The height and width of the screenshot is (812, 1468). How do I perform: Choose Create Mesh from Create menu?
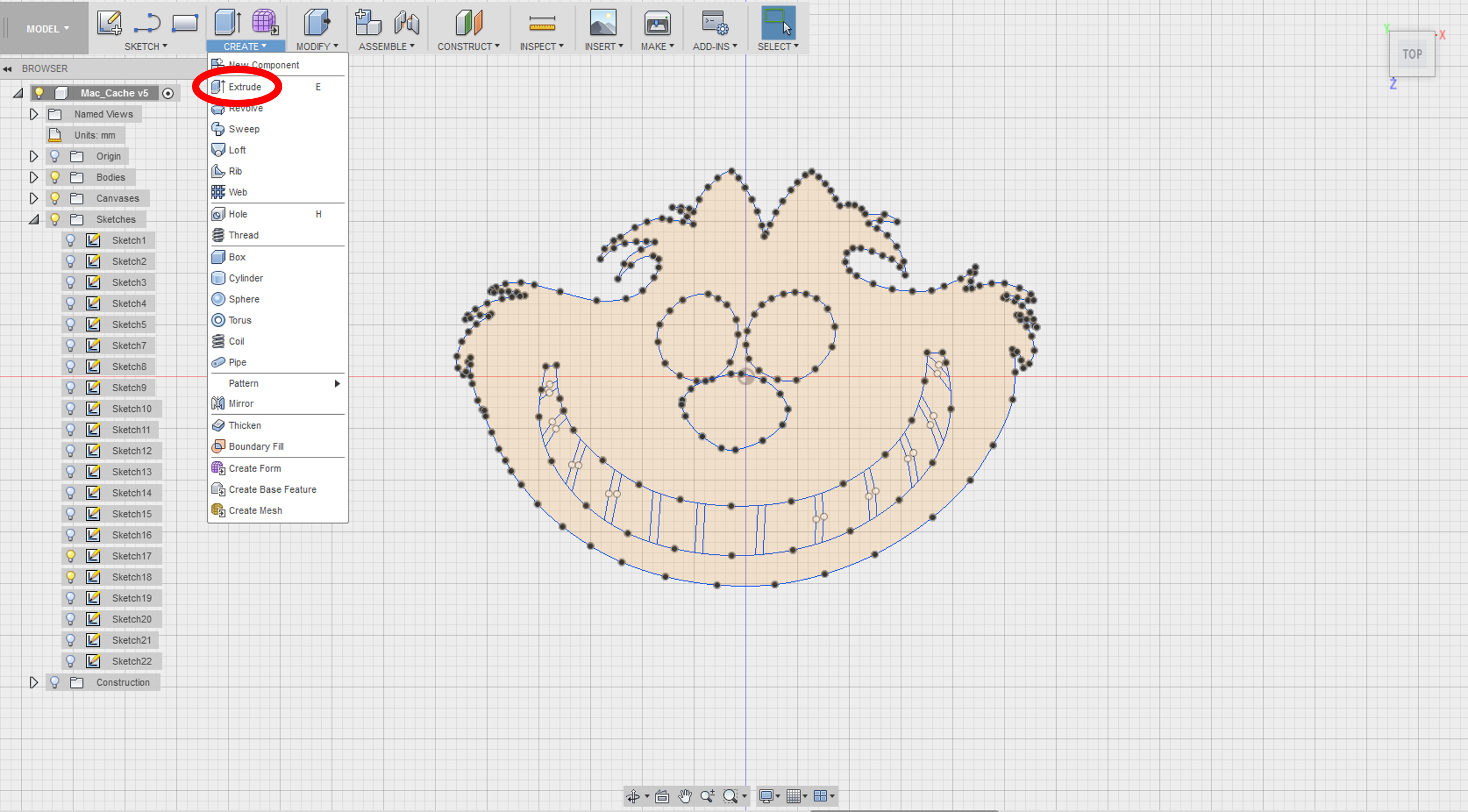pos(278,511)
